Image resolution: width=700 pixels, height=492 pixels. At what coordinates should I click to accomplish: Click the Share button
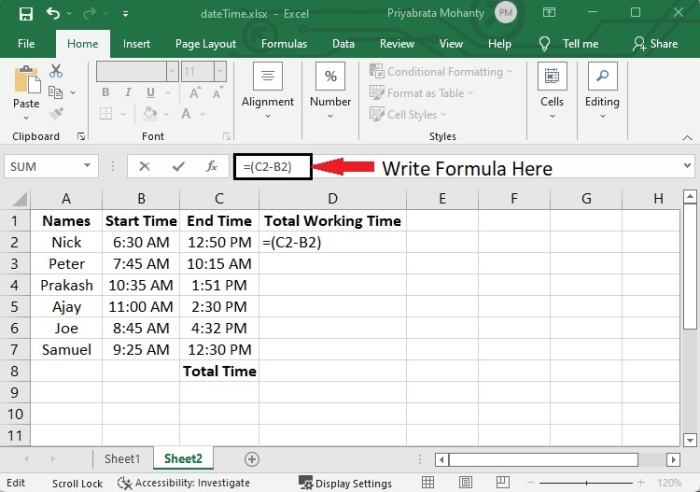(655, 44)
